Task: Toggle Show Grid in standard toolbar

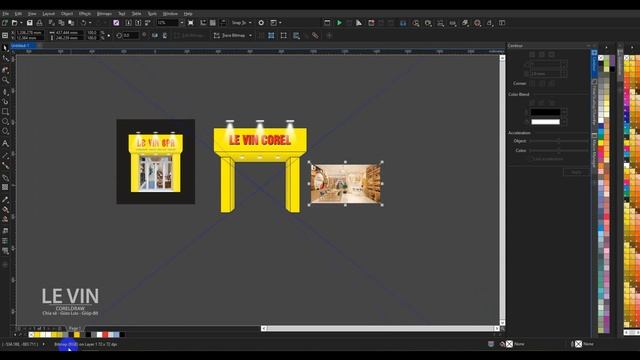Action: tap(213, 23)
